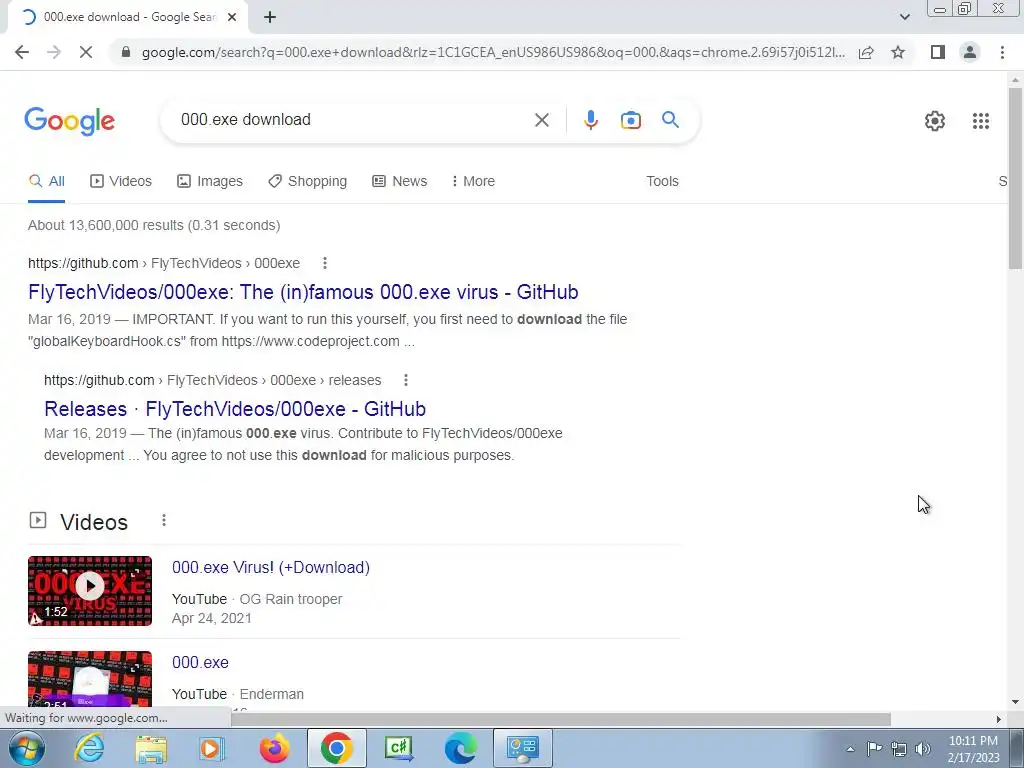Open Google settings gear
This screenshot has height=768, width=1024.
click(x=935, y=121)
